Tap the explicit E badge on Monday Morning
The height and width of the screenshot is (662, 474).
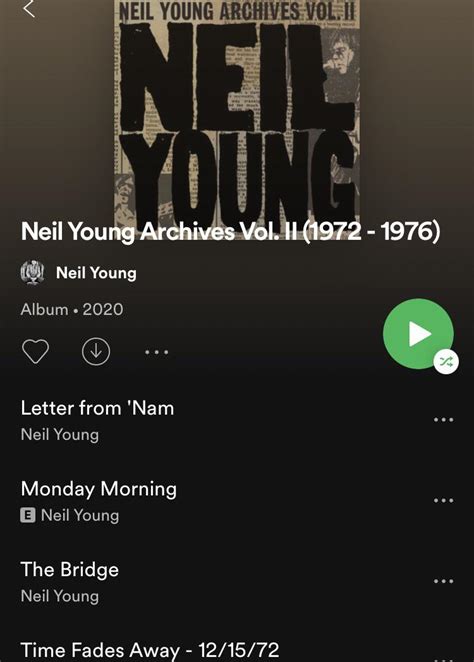pyautogui.click(x=27, y=515)
